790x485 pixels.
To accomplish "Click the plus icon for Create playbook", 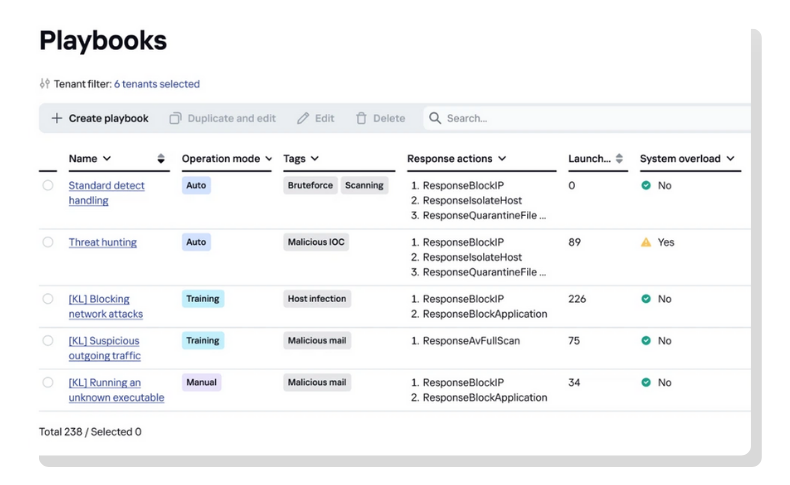I will click(x=57, y=118).
